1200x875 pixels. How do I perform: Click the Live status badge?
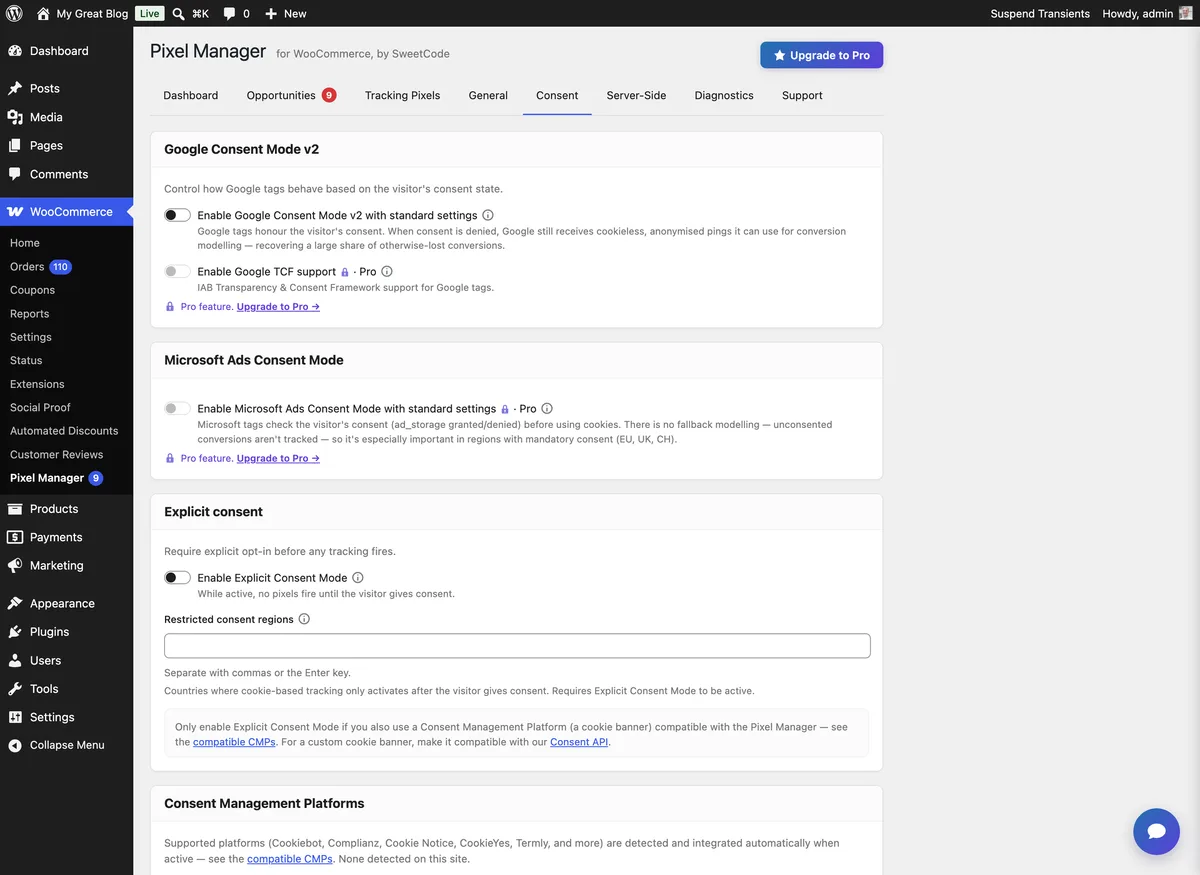point(149,14)
